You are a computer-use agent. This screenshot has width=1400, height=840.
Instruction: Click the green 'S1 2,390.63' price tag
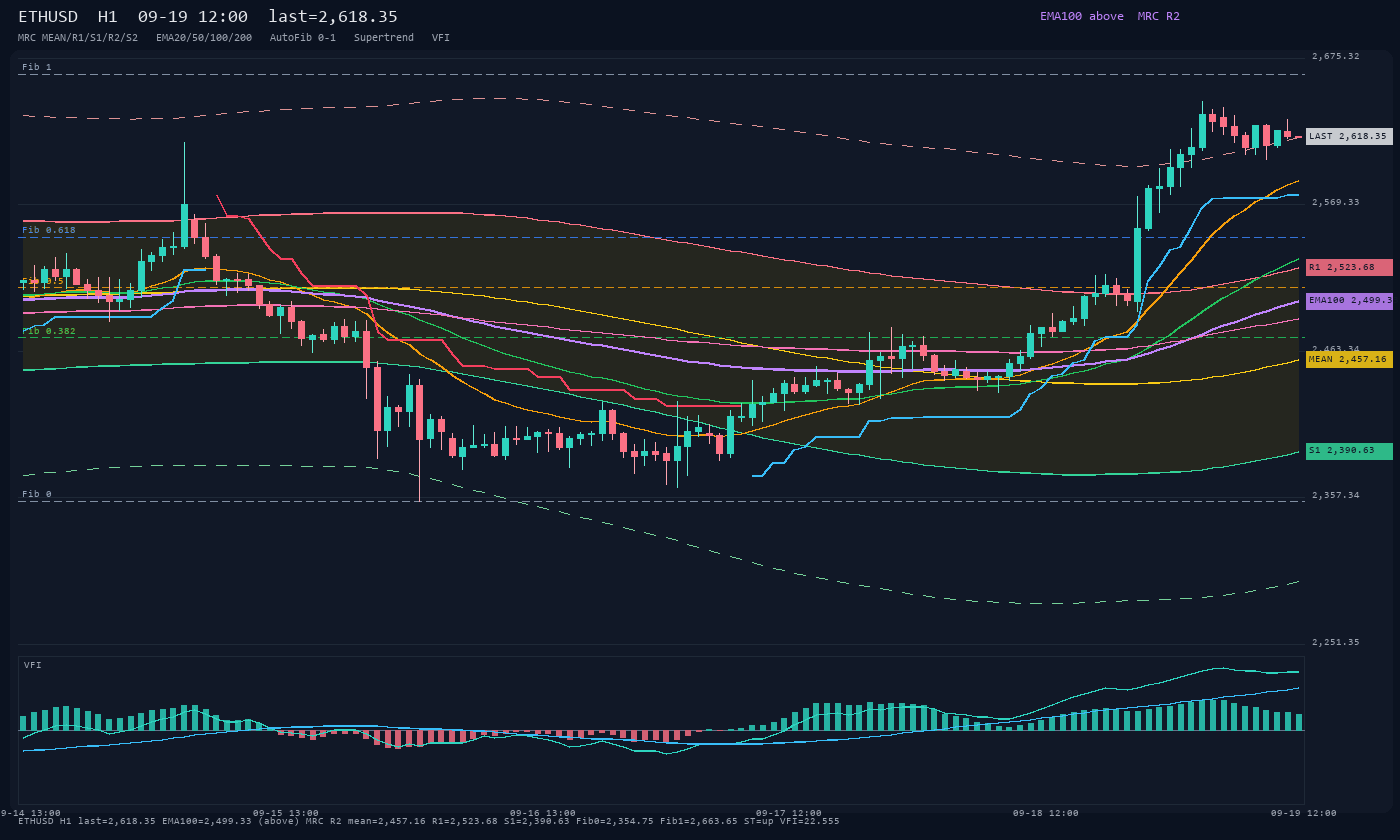[x=1349, y=451]
